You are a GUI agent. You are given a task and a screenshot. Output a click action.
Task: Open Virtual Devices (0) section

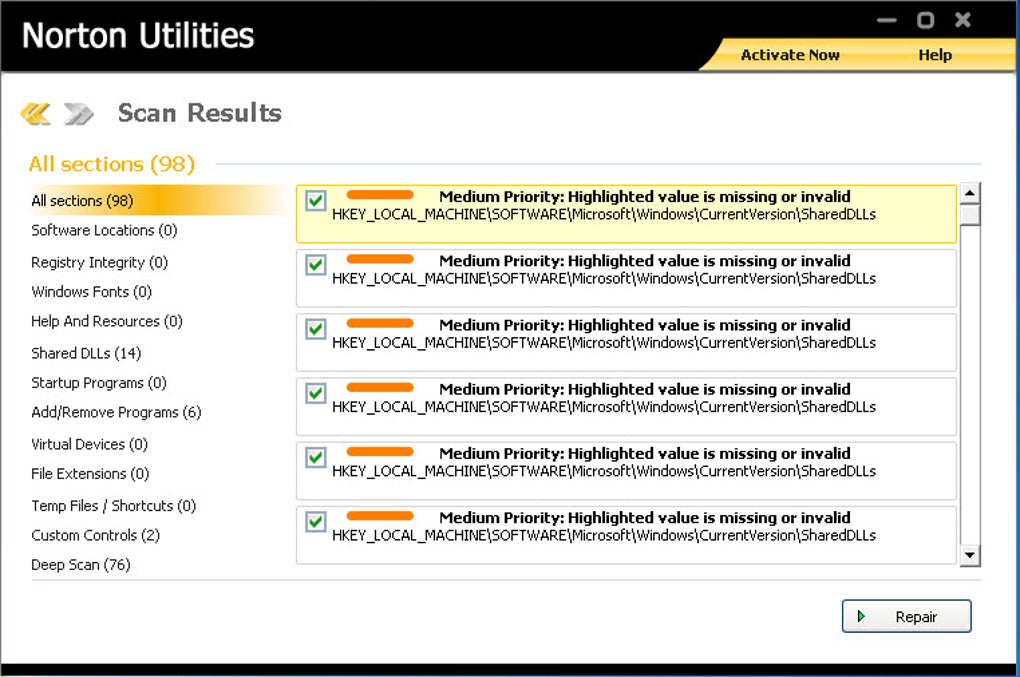click(x=90, y=444)
